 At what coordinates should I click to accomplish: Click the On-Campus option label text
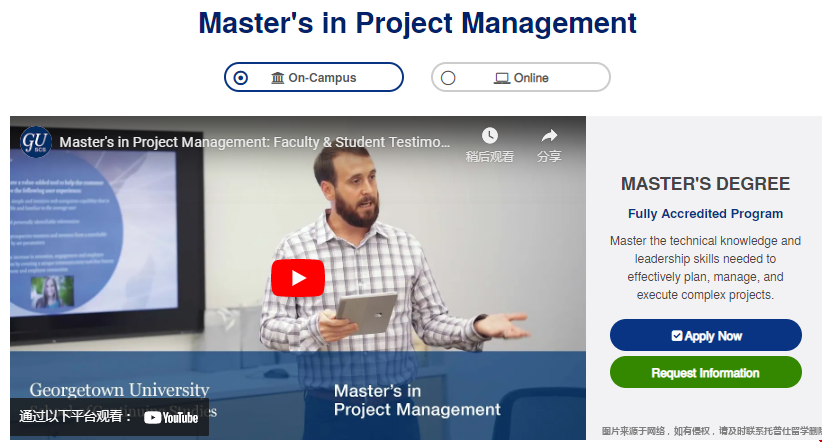click(322, 78)
